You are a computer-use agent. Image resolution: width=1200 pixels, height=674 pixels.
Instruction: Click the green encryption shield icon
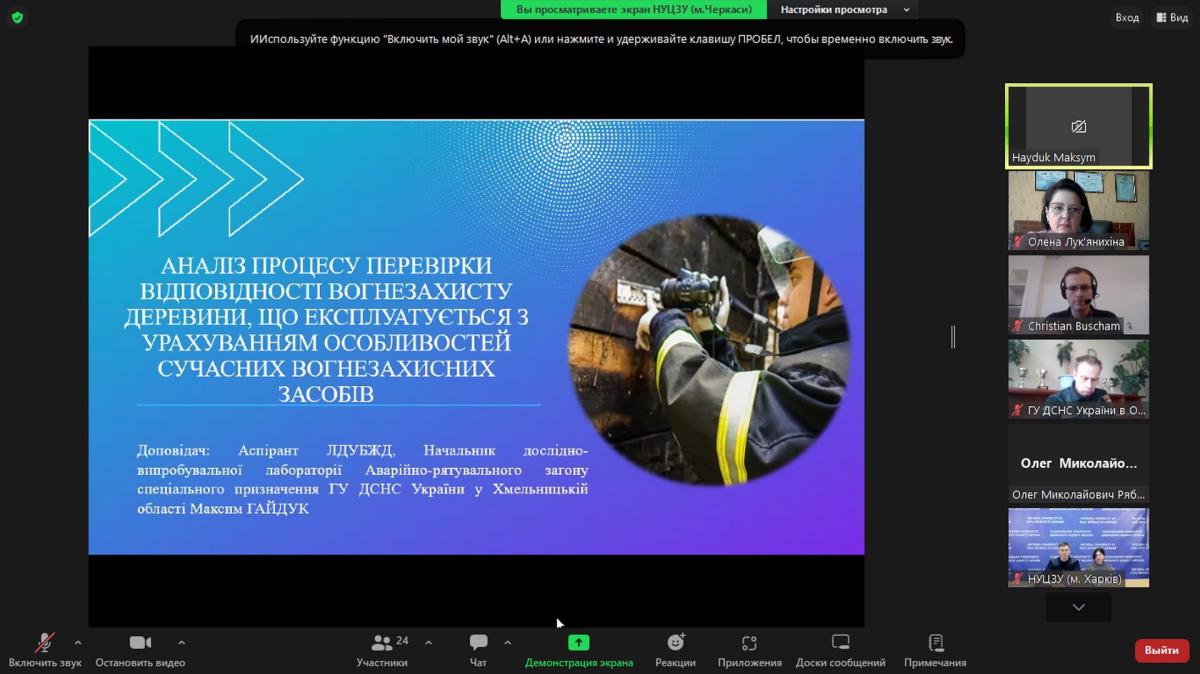pyautogui.click(x=17, y=17)
